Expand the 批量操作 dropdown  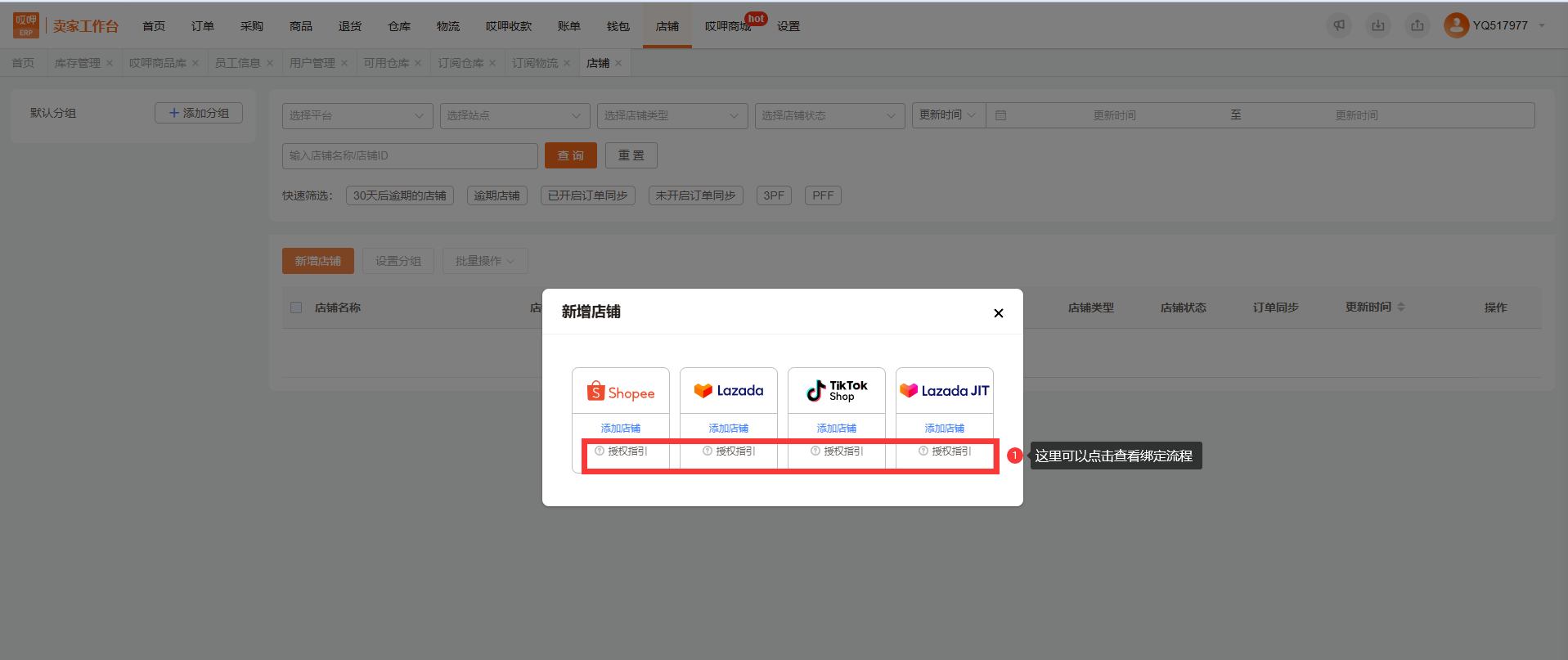[485, 261]
